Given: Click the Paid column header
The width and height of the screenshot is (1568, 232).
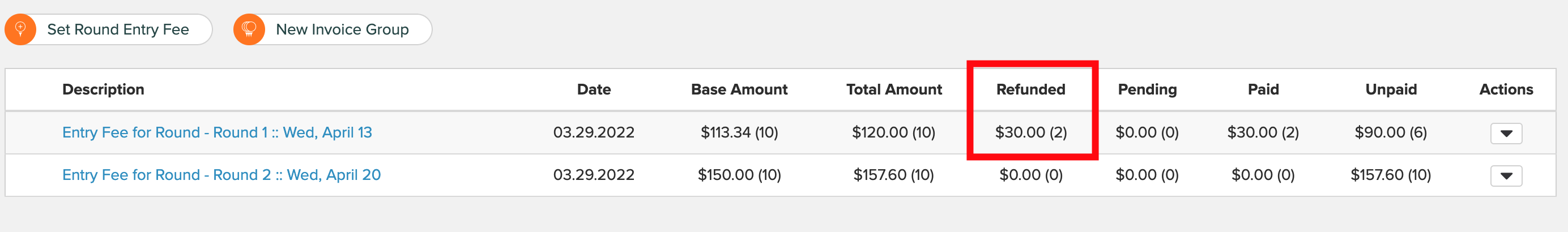Looking at the screenshot, I should [x=1263, y=89].
